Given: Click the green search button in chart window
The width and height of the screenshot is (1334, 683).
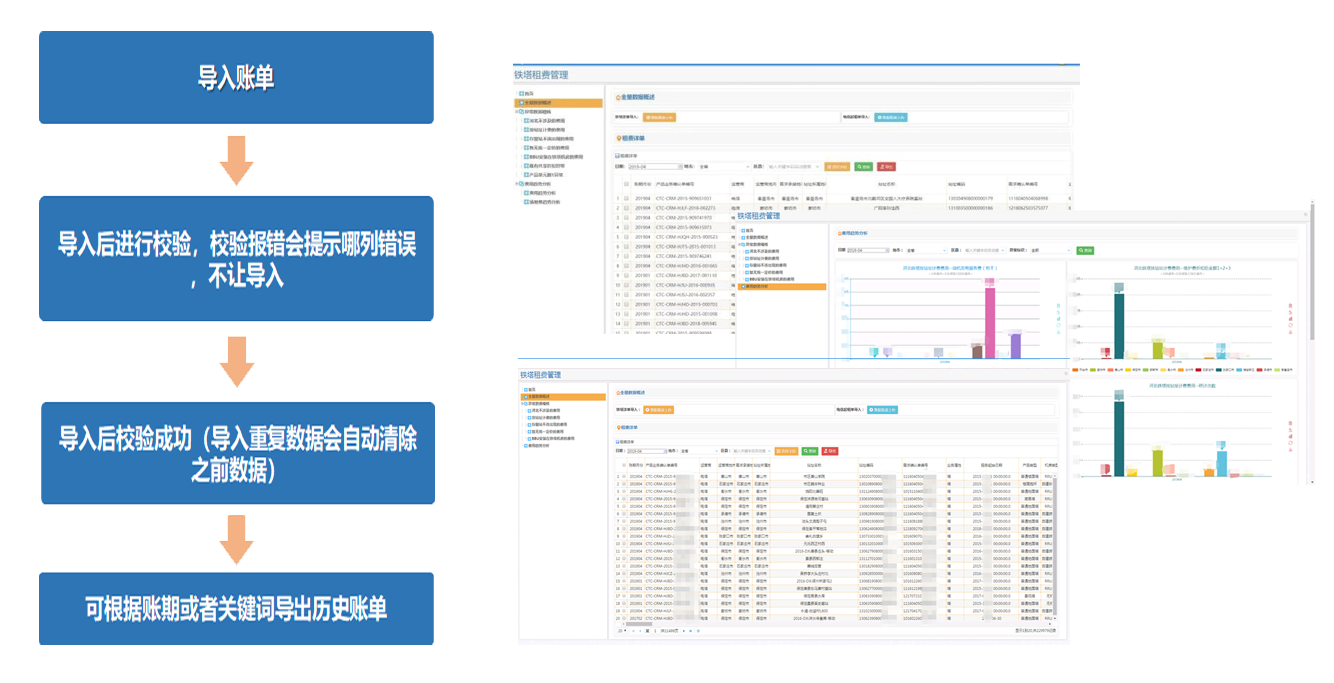Looking at the screenshot, I should pyautogui.click(x=1085, y=250).
